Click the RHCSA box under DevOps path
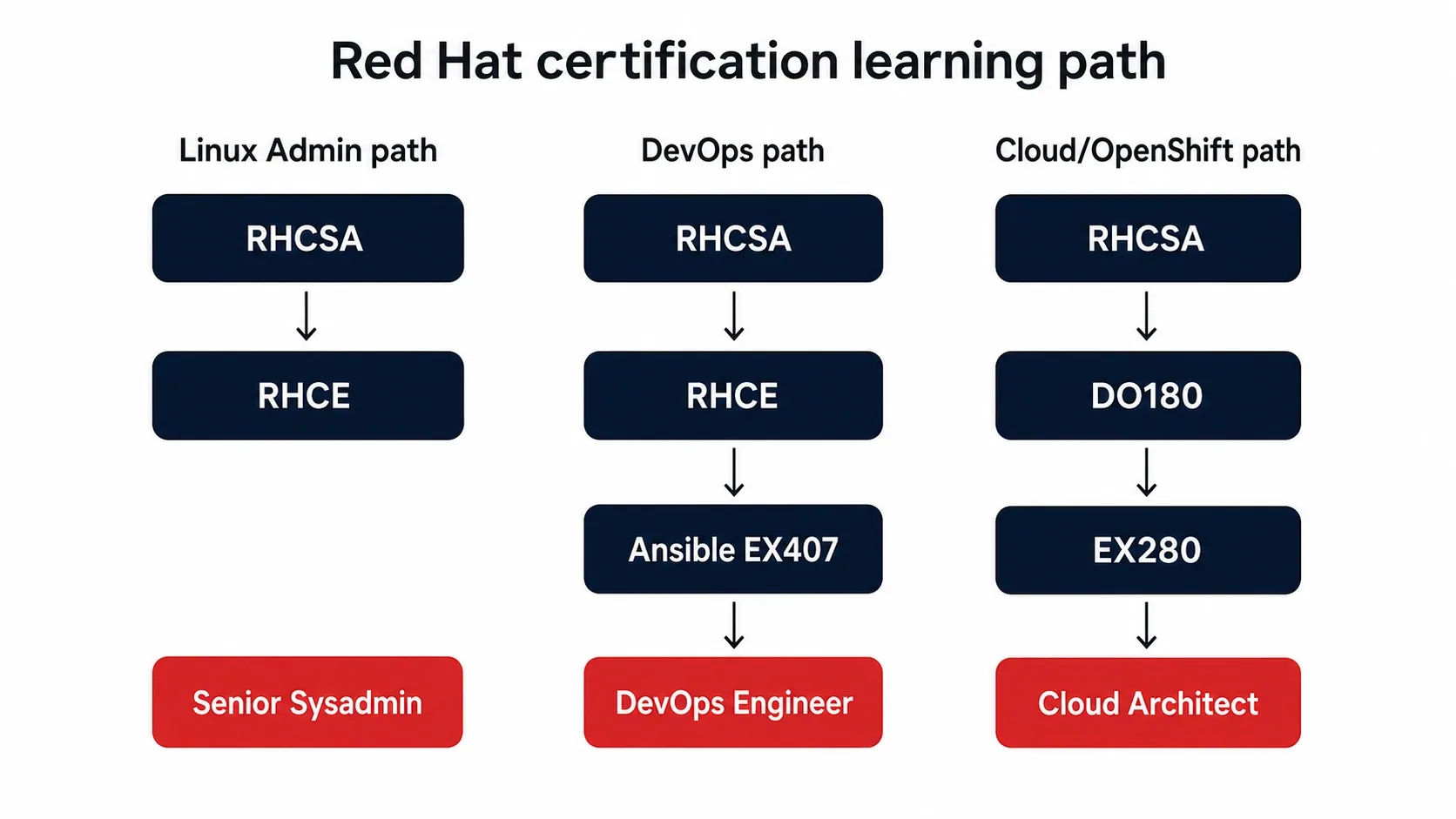Image resolution: width=1456 pixels, height=819 pixels. pyautogui.click(x=733, y=238)
